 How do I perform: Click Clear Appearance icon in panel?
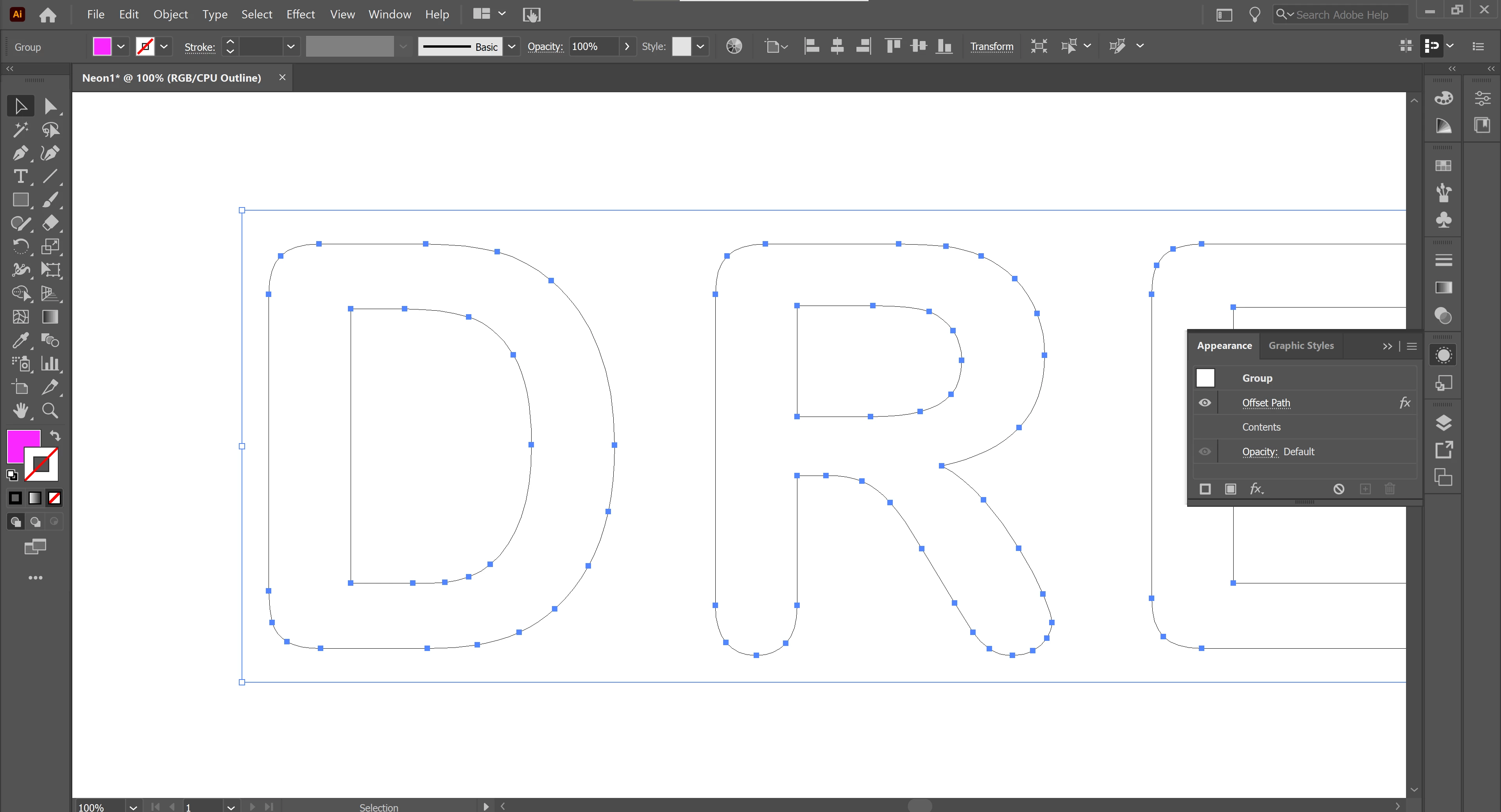pyautogui.click(x=1339, y=489)
